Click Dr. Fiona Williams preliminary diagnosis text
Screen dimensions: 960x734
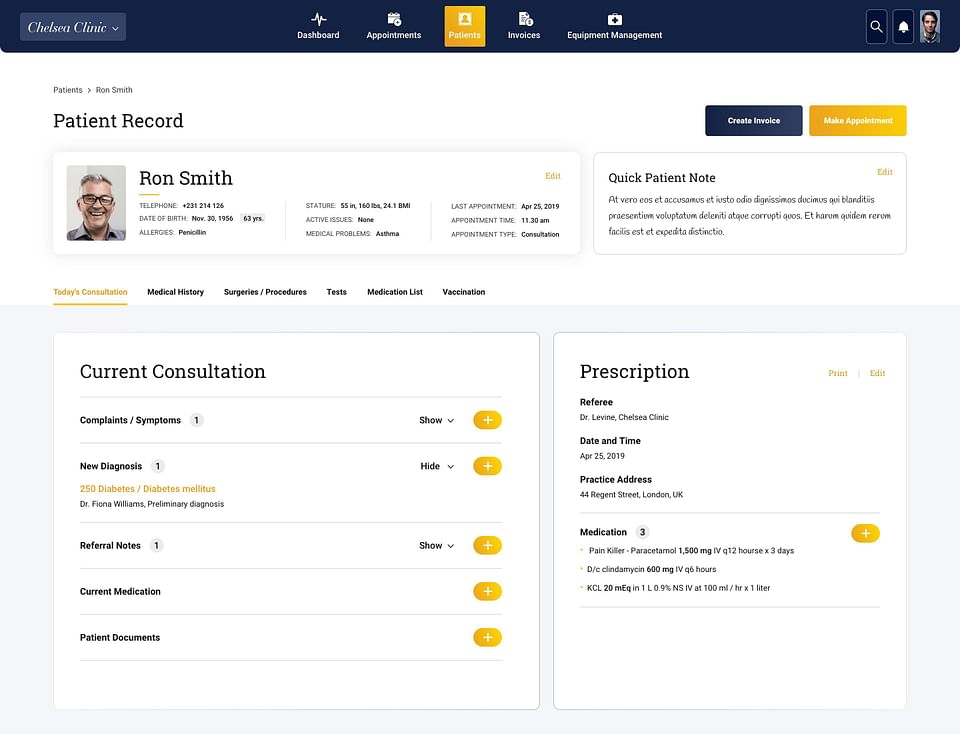click(152, 504)
